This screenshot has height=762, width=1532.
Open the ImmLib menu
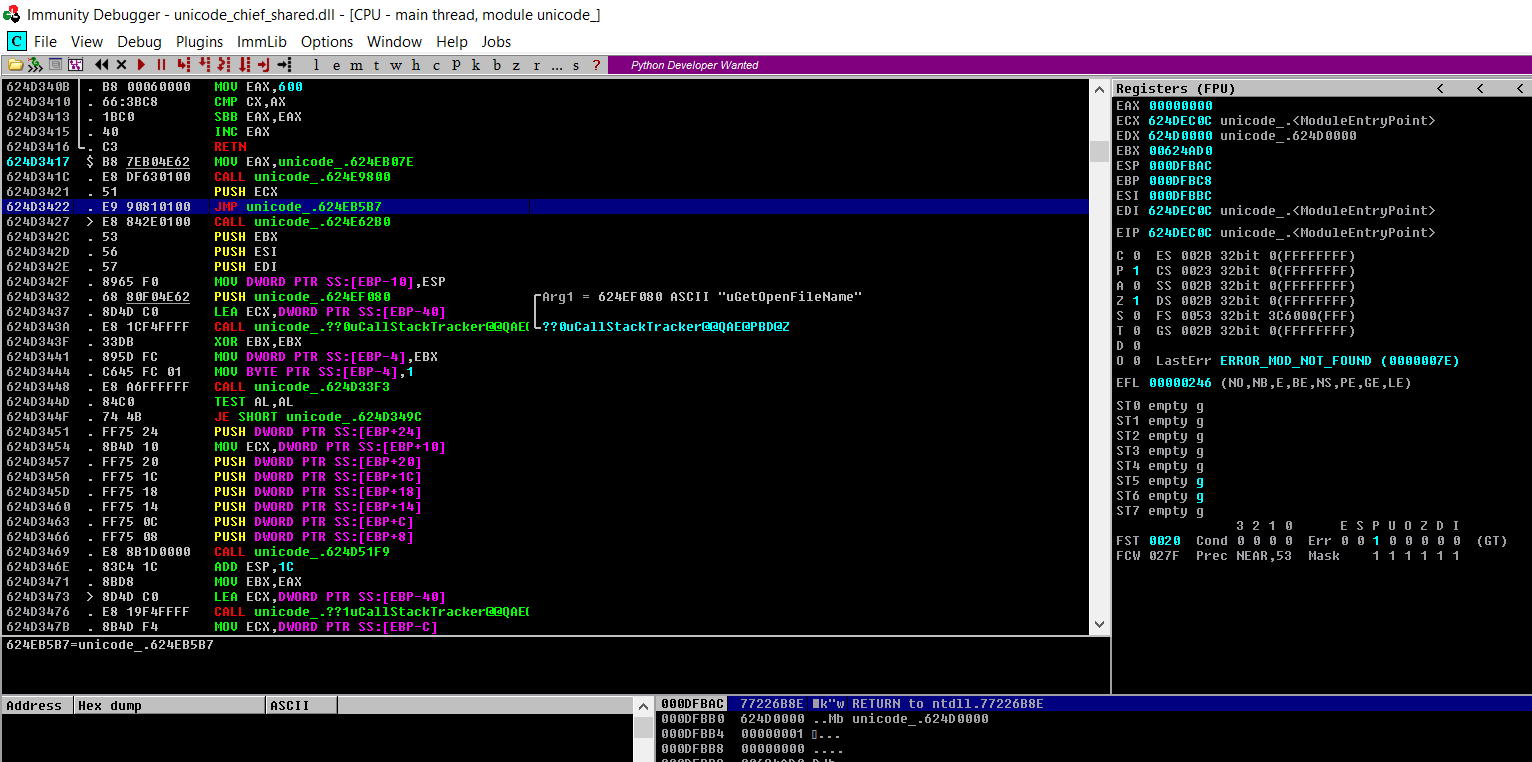click(262, 42)
